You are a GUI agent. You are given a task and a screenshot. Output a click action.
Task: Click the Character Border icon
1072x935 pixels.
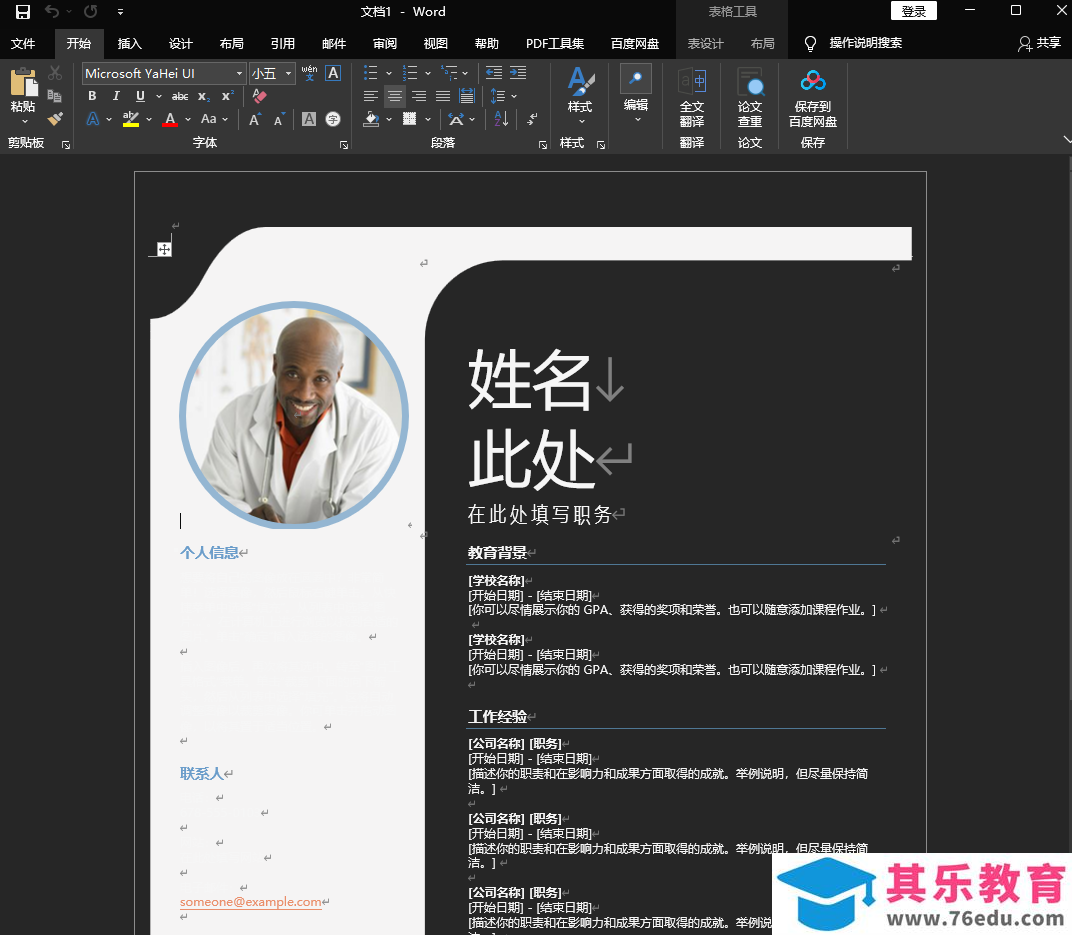pyautogui.click(x=333, y=72)
